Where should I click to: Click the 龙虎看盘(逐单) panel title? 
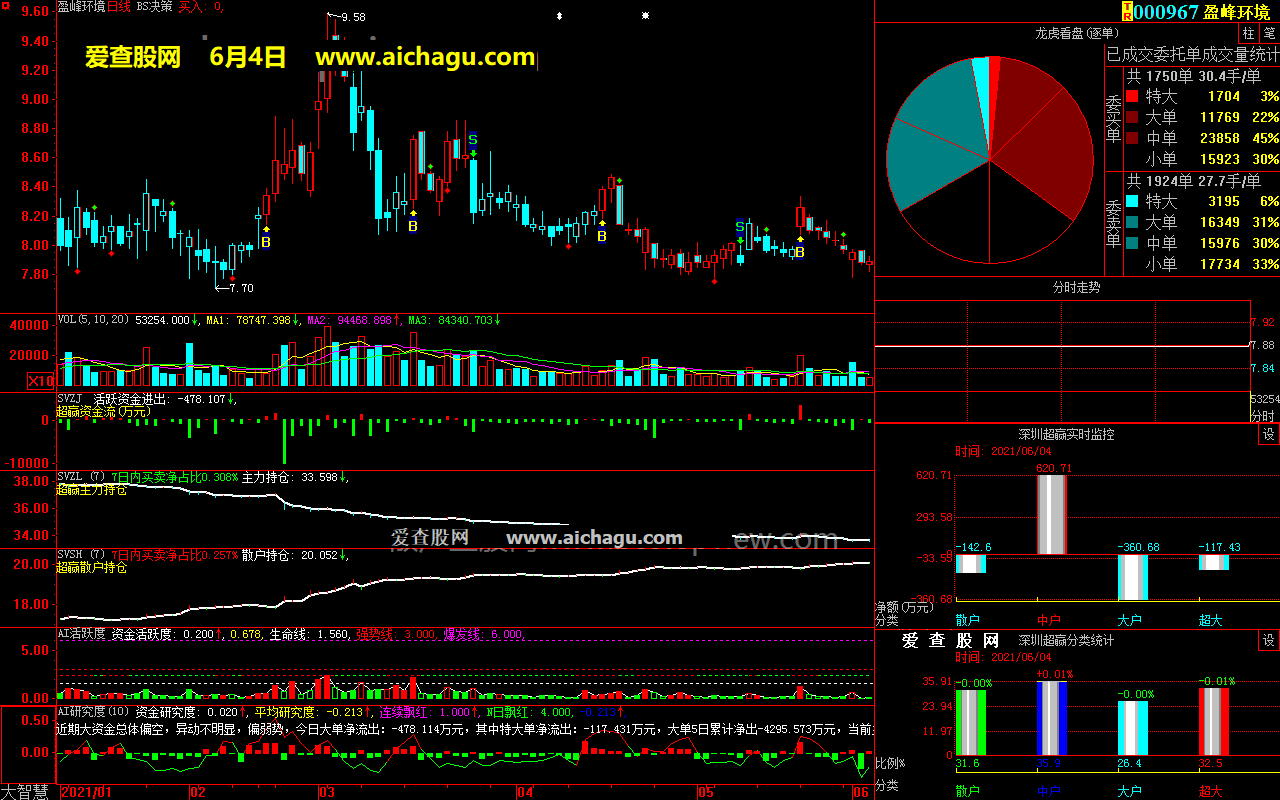click(1079, 33)
